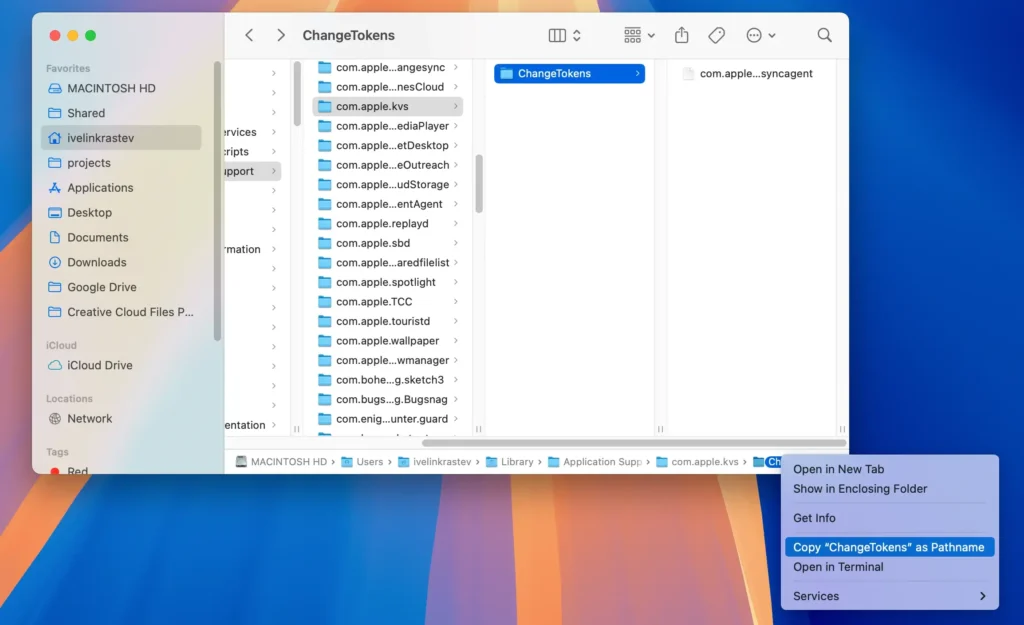1024x625 pixels.
Task: Open Documents from the sidebar
Action: [x=121, y=237]
